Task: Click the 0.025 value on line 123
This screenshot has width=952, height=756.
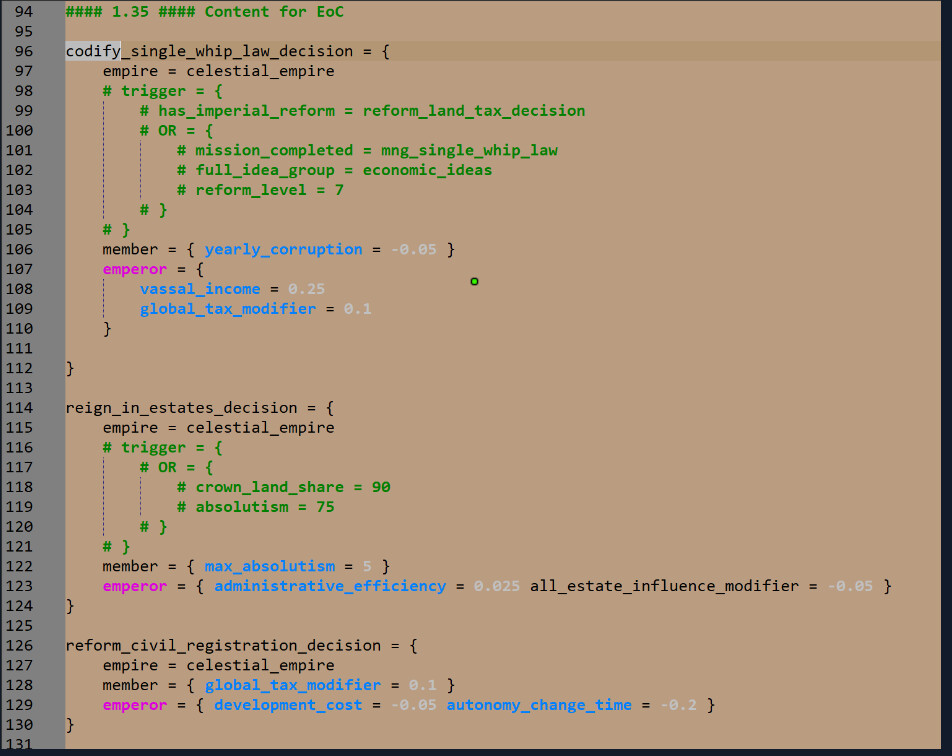Action: pos(497,587)
